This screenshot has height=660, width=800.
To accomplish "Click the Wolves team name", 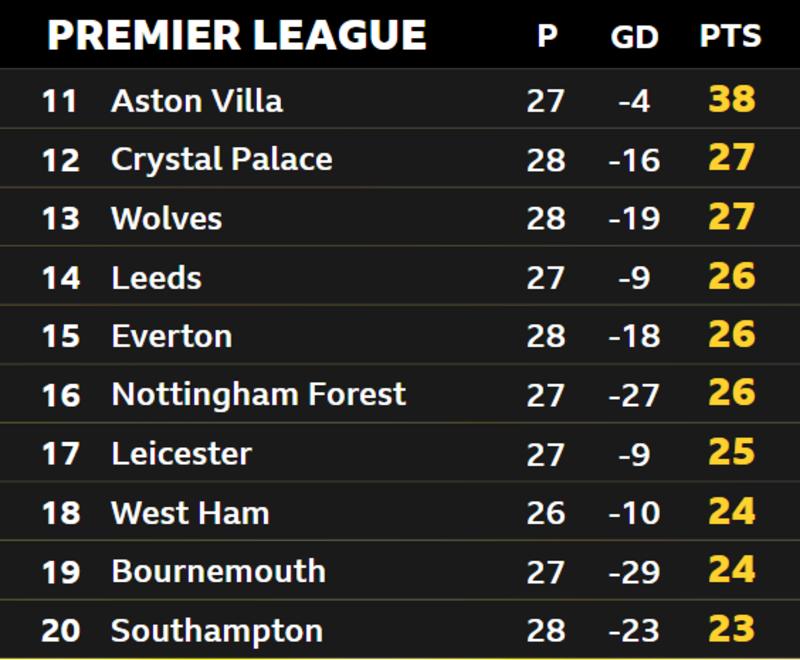I will 167,218.
